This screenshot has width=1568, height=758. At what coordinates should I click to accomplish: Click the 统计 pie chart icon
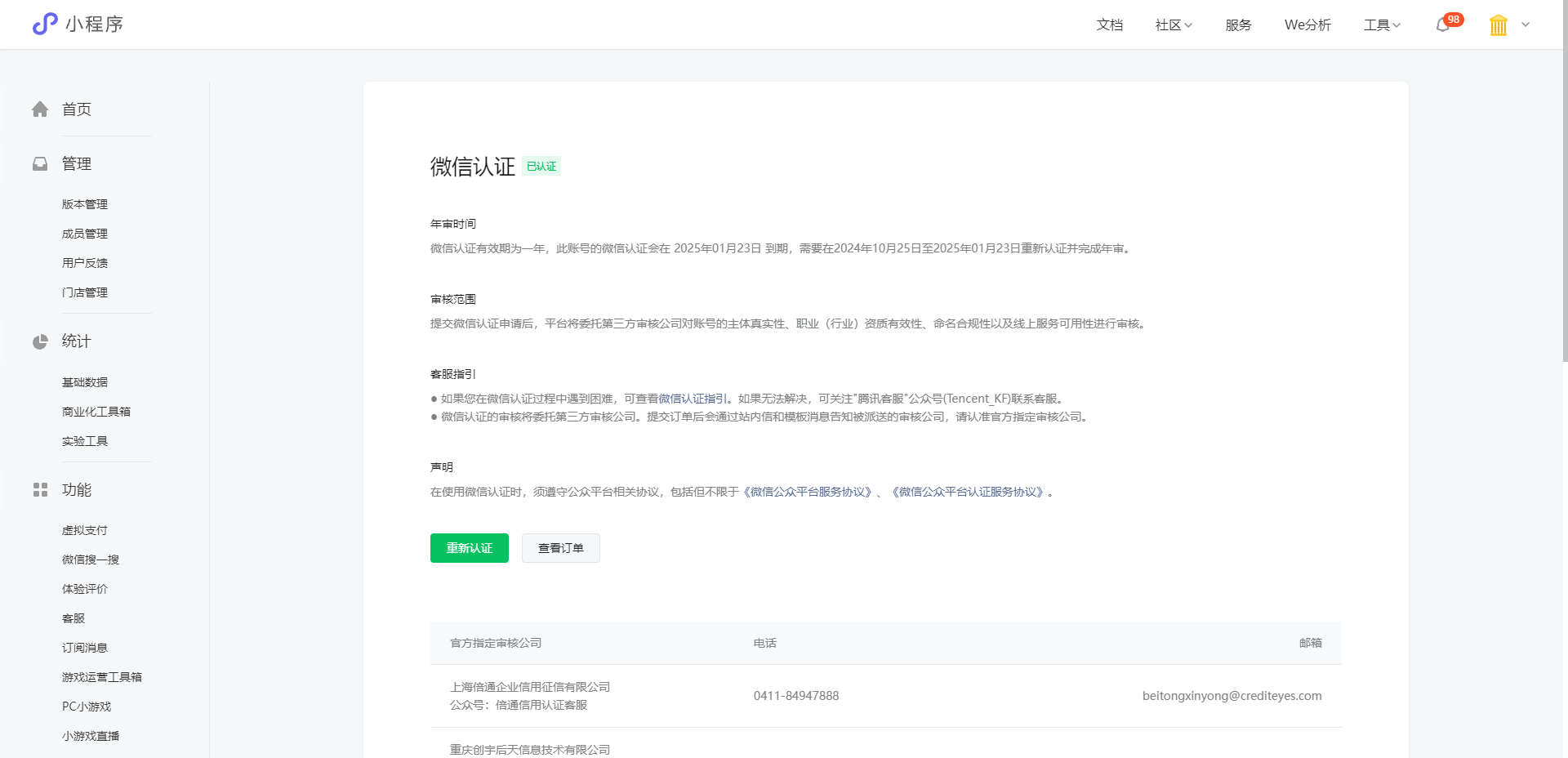click(x=40, y=341)
